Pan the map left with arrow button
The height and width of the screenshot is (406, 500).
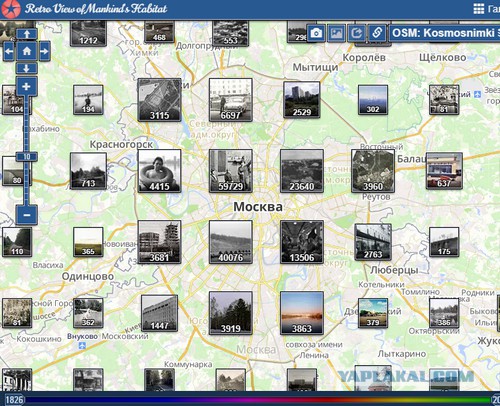click(x=9, y=51)
